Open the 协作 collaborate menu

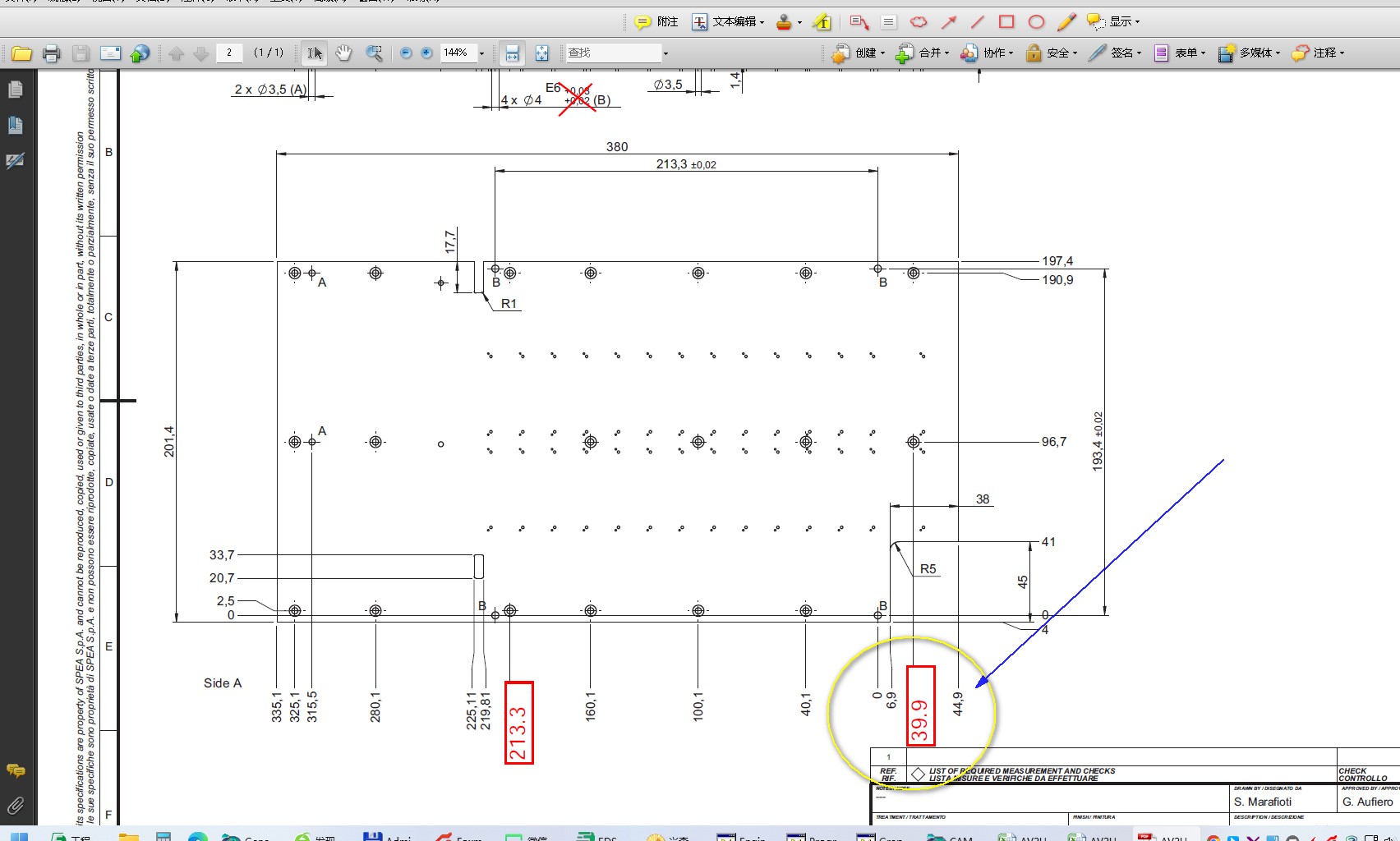tap(987, 53)
